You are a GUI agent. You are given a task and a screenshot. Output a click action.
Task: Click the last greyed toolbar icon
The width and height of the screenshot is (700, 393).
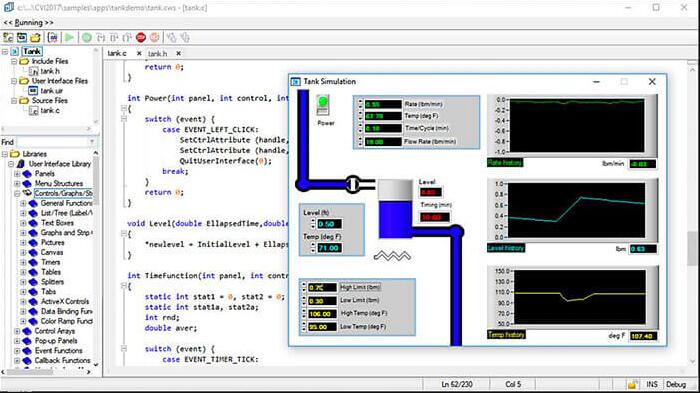pos(185,38)
